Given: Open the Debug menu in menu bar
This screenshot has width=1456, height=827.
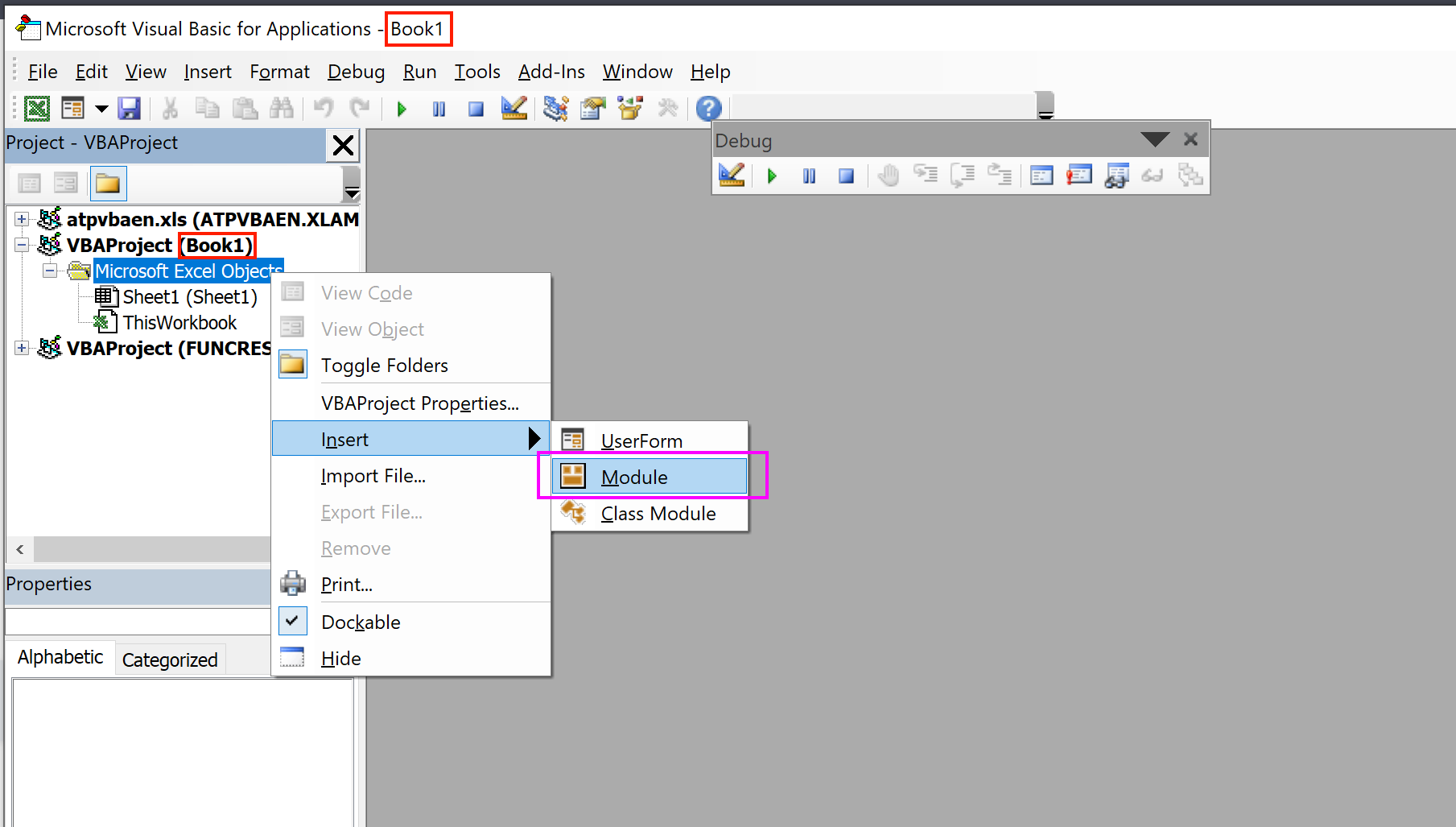Looking at the screenshot, I should pos(356,72).
